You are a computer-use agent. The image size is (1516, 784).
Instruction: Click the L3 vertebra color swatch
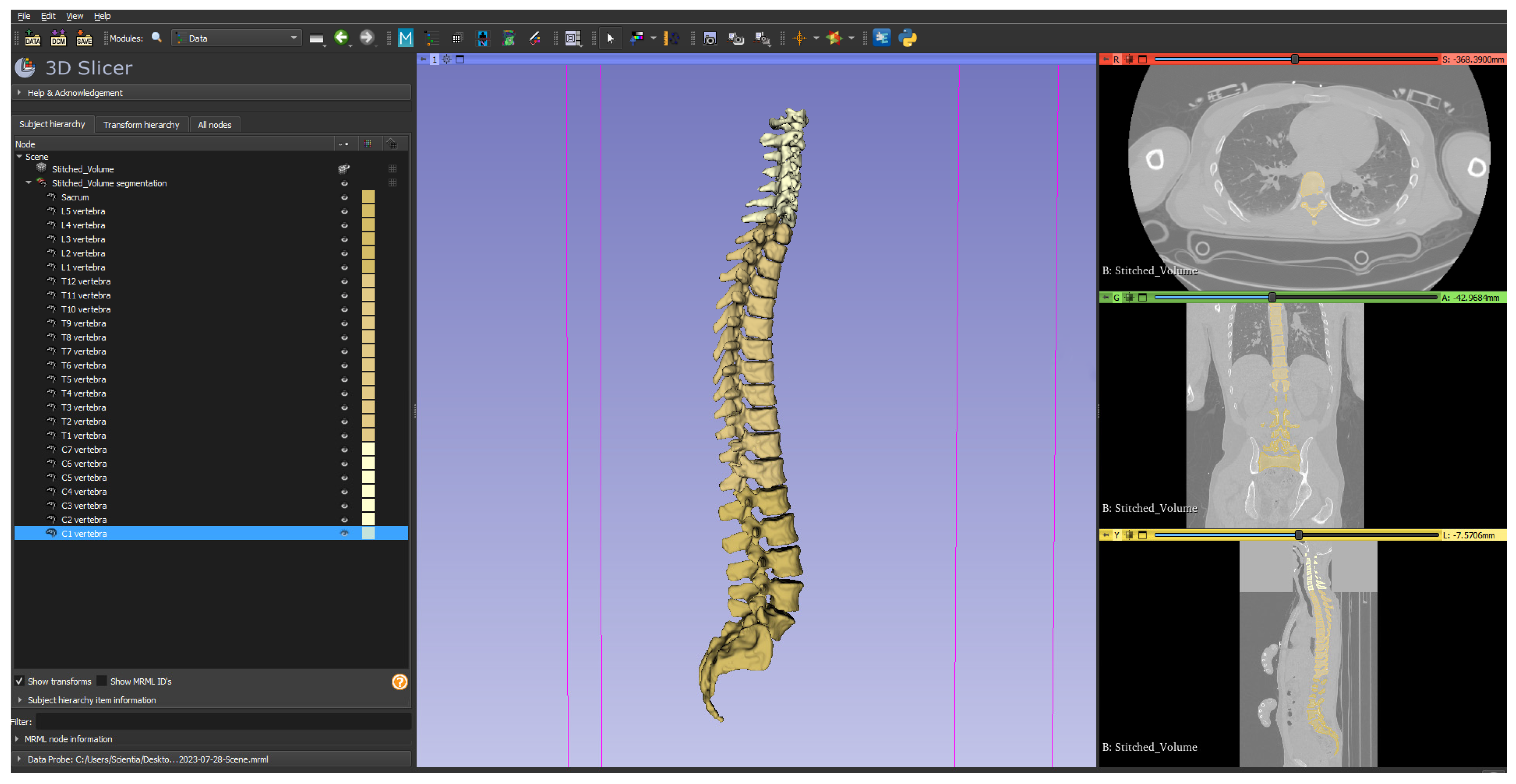tap(368, 239)
